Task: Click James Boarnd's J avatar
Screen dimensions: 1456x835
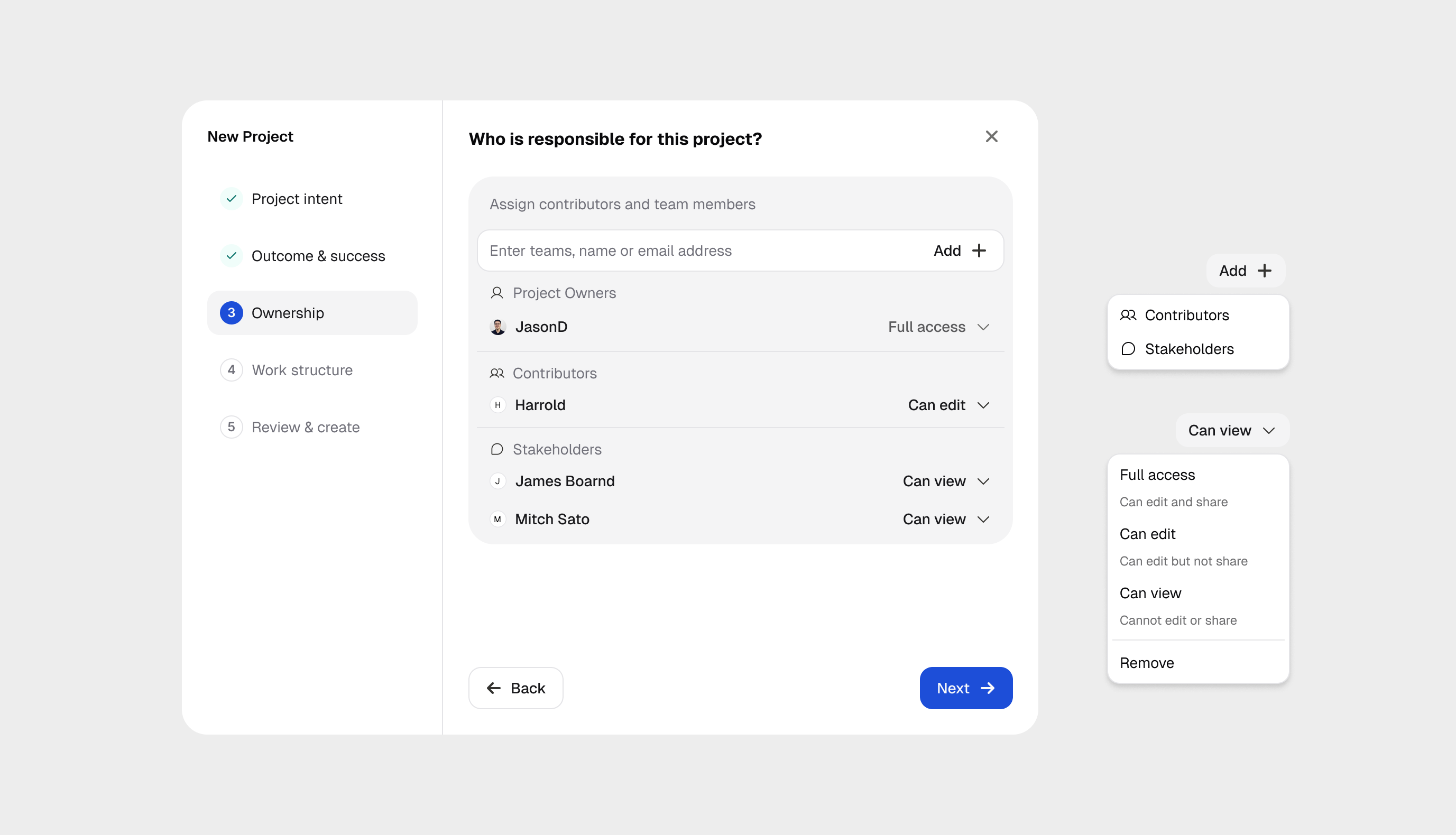Action: tap(497, 481)
